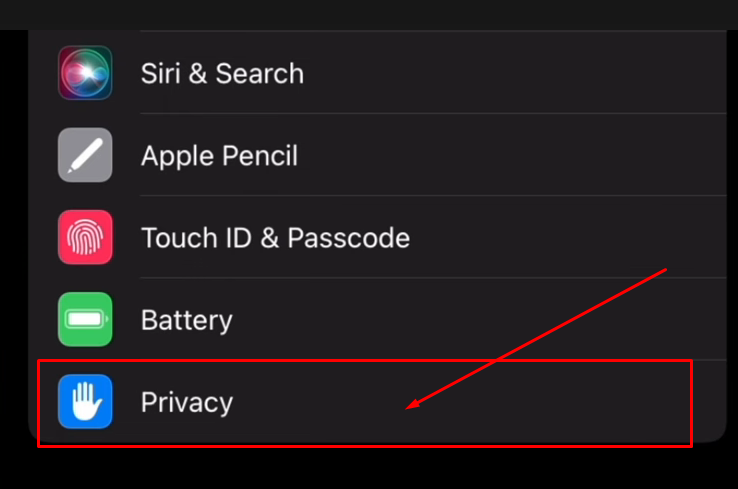
Task: Tap the blue hand Privacy icon
Action: 85,401
